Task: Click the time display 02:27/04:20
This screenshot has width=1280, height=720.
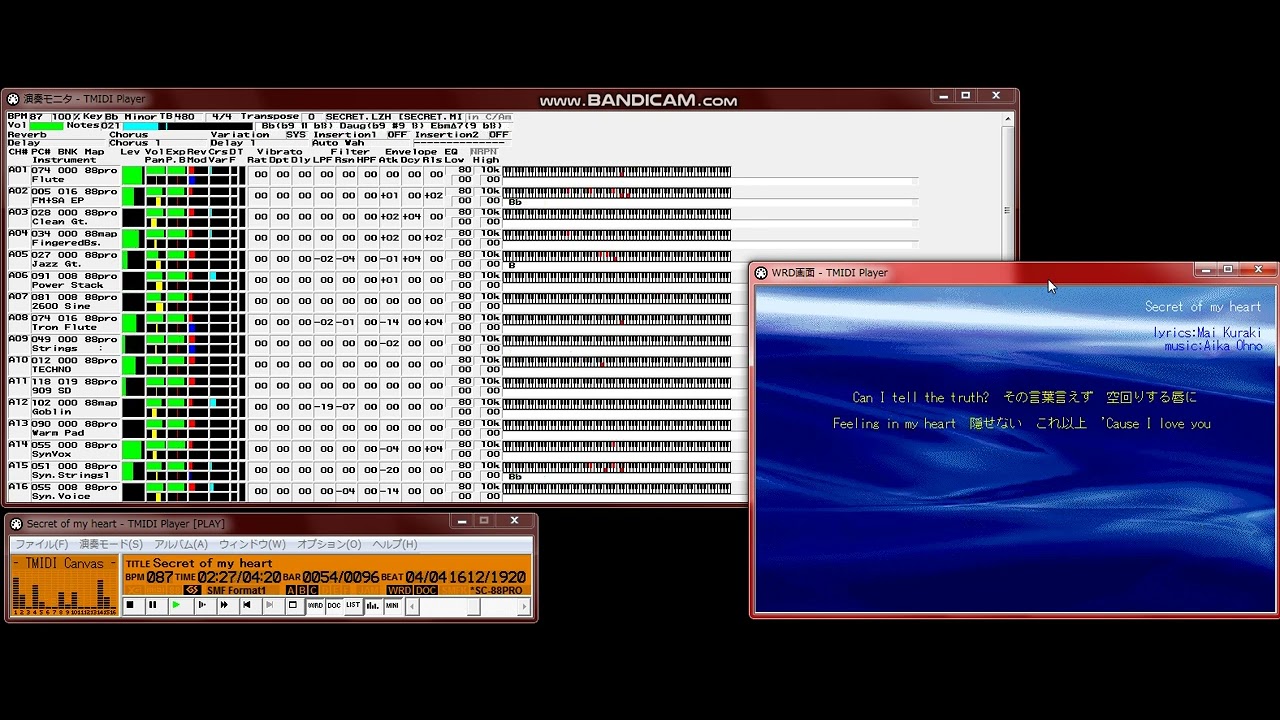Action: coord(239,578)
